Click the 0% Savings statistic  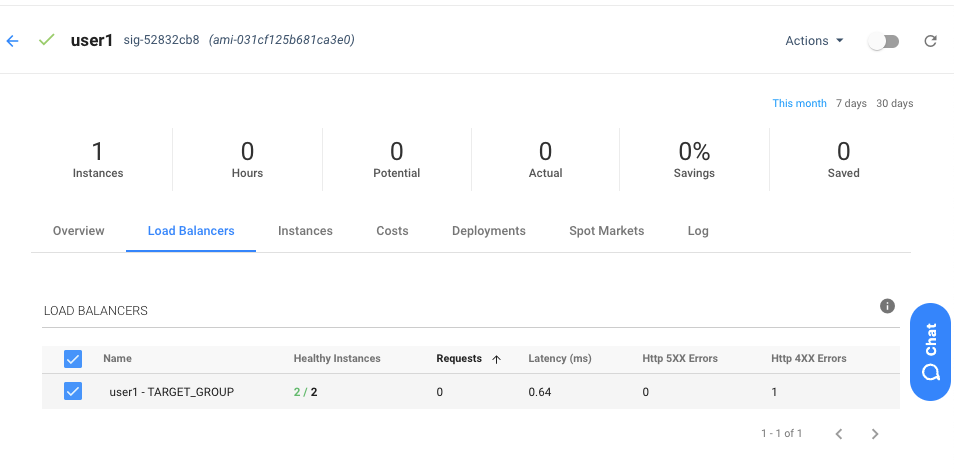pos(694,159)
